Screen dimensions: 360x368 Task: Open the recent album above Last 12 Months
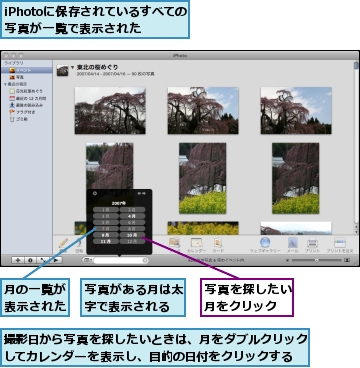point(27,91)
